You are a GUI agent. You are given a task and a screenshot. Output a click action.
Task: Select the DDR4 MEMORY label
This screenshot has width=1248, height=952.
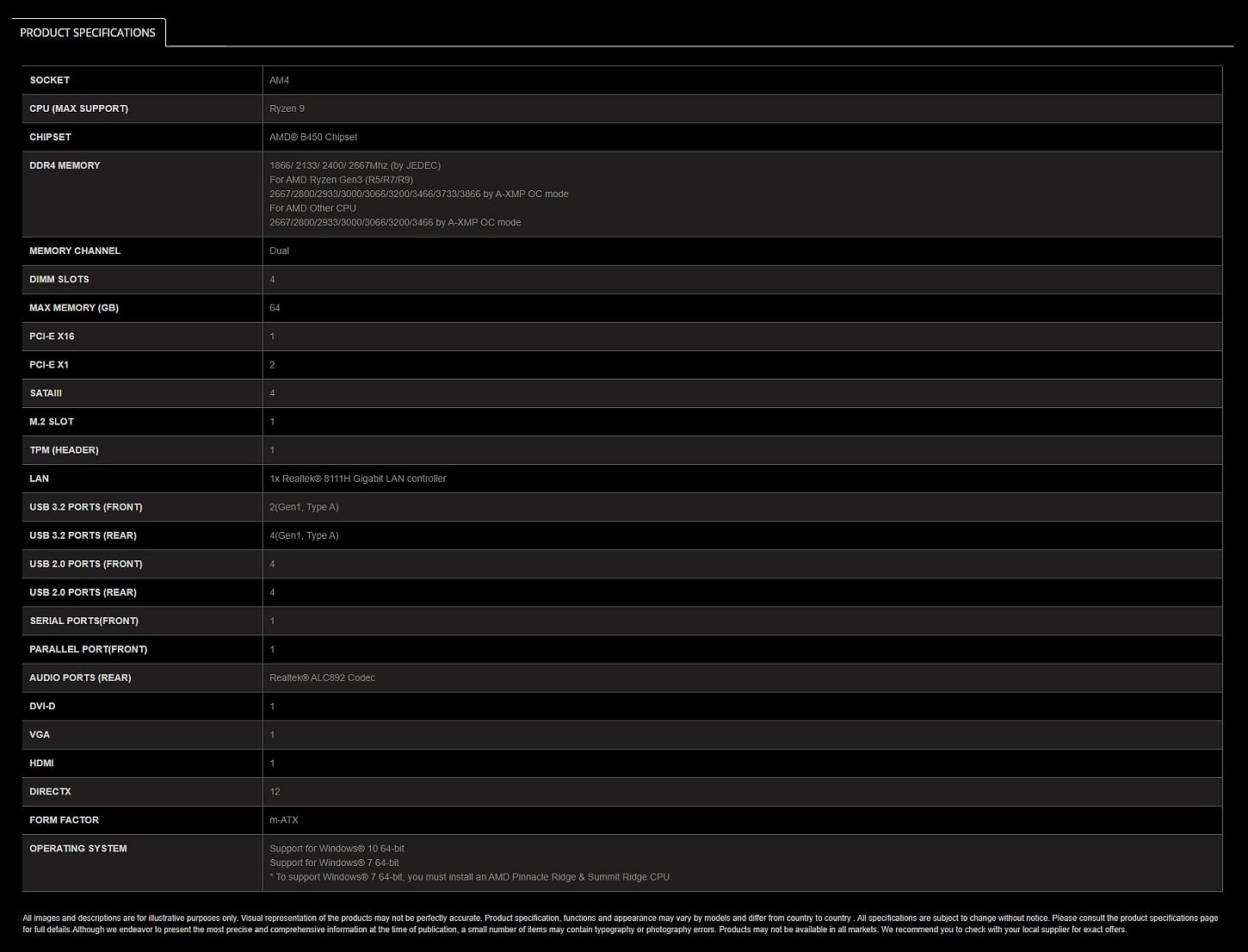click(x=65, y=165)
